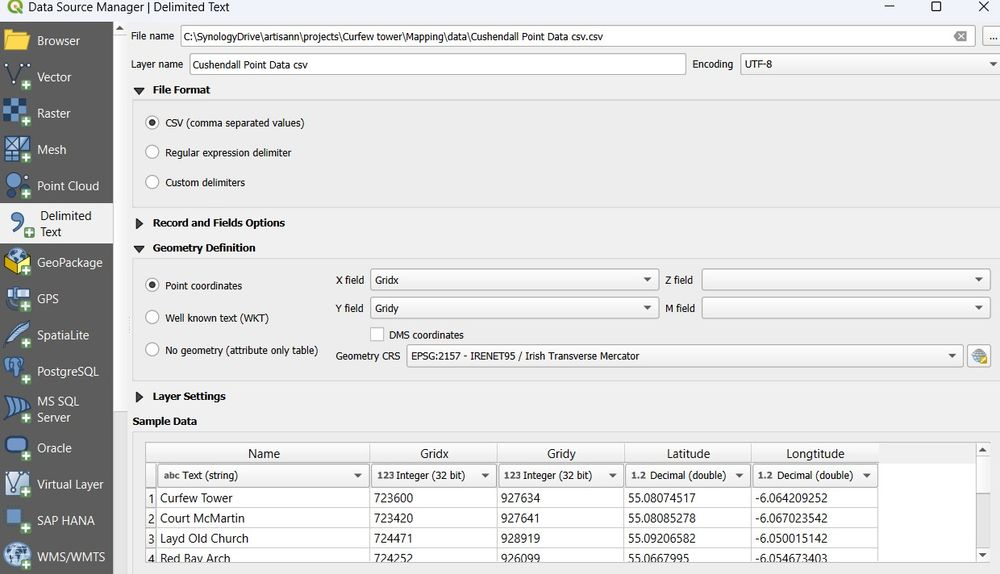Collapse the Geometry Definition section
The width and height of the screenshot is (1000, 574).
coord(139,249)
